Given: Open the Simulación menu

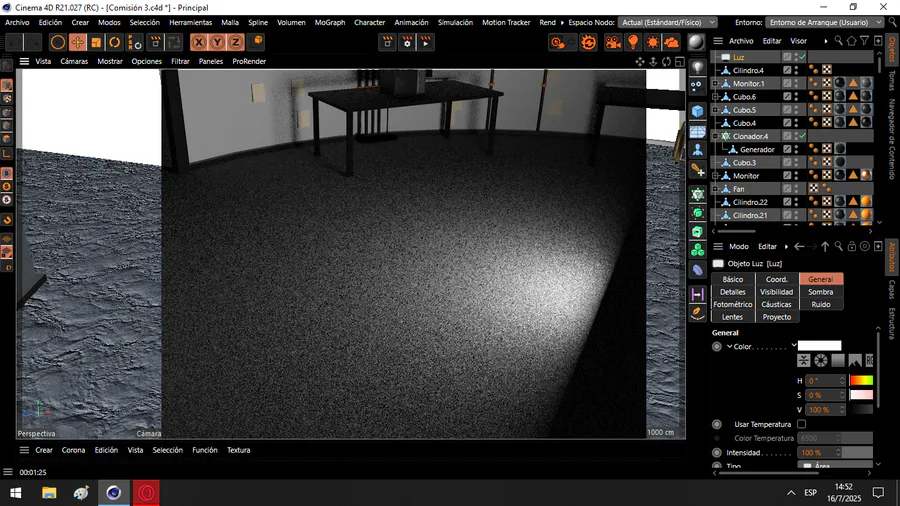Looking at the screenshot, I should pos(455,22).
